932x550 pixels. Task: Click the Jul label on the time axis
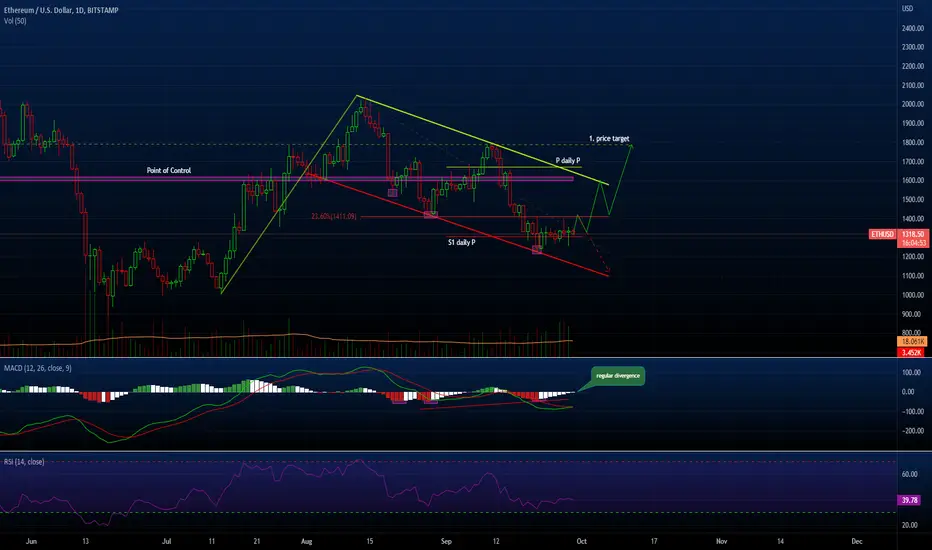[x=166, y=541]
